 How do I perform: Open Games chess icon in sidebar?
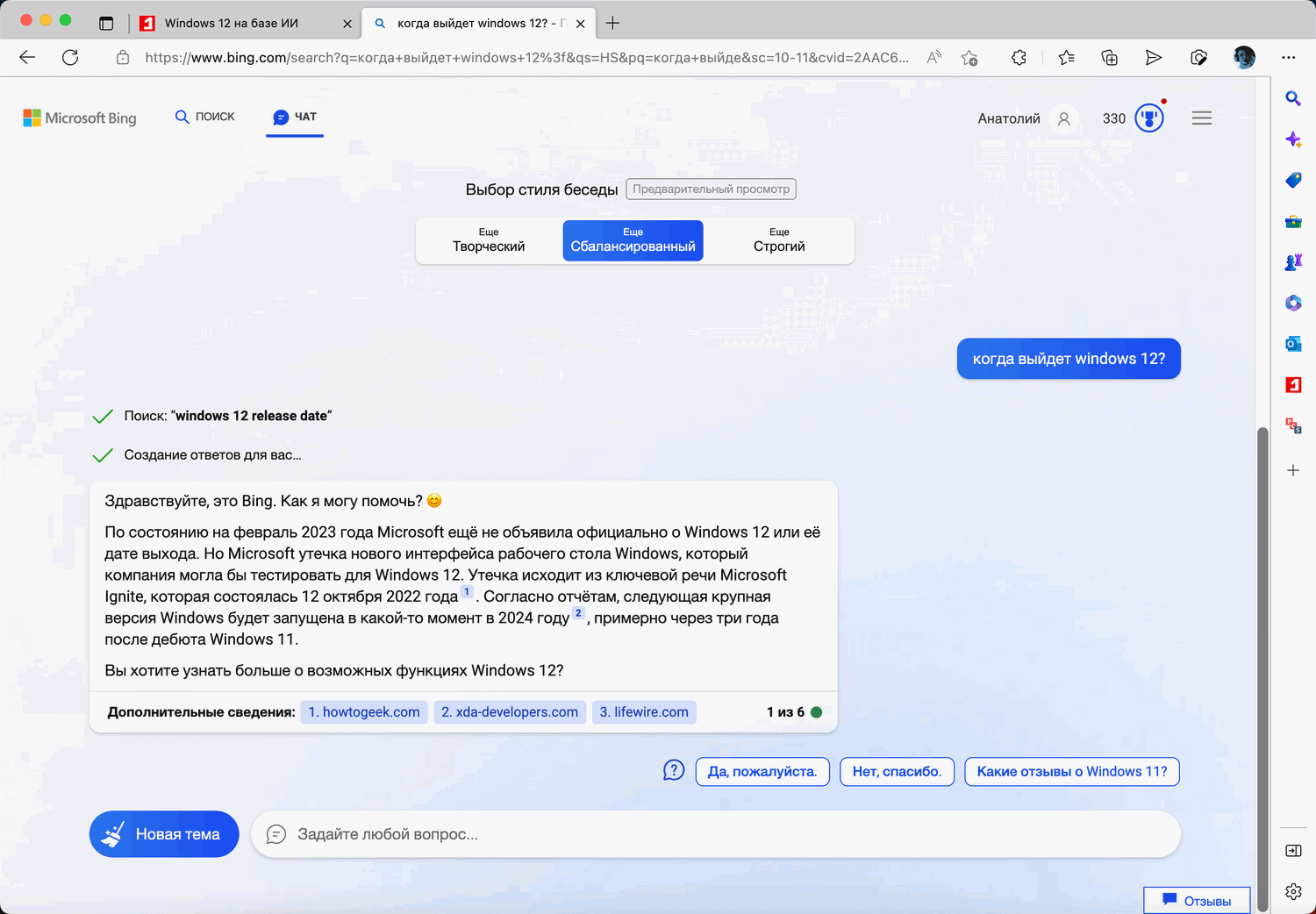pyautogui.click(x=1293, y=262)
